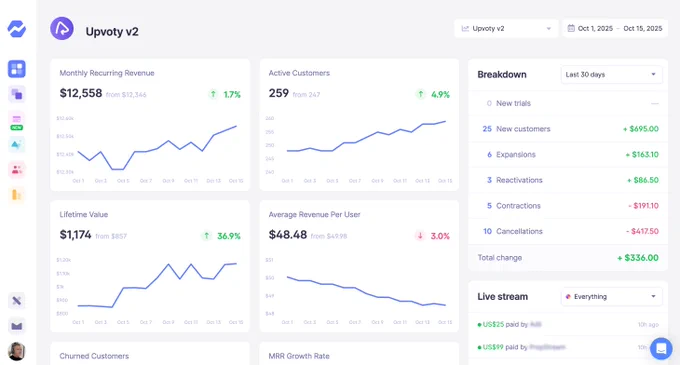Expand the Upvoty v2 account dropdown
680x365 pixels.
[506, 29]
